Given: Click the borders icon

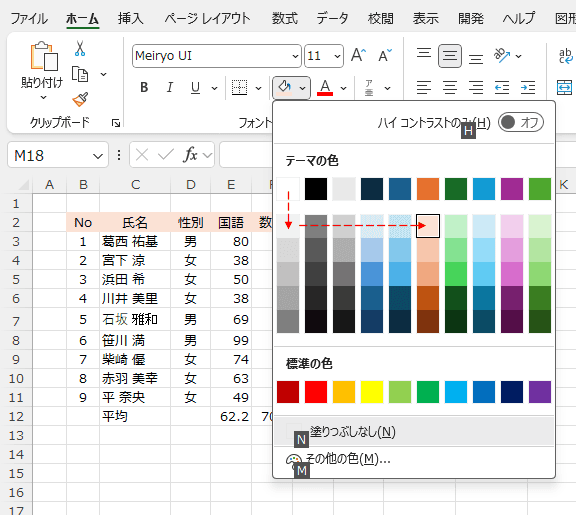Looking at the screenshot, I should pyautogui.click(x=239, y=87).
